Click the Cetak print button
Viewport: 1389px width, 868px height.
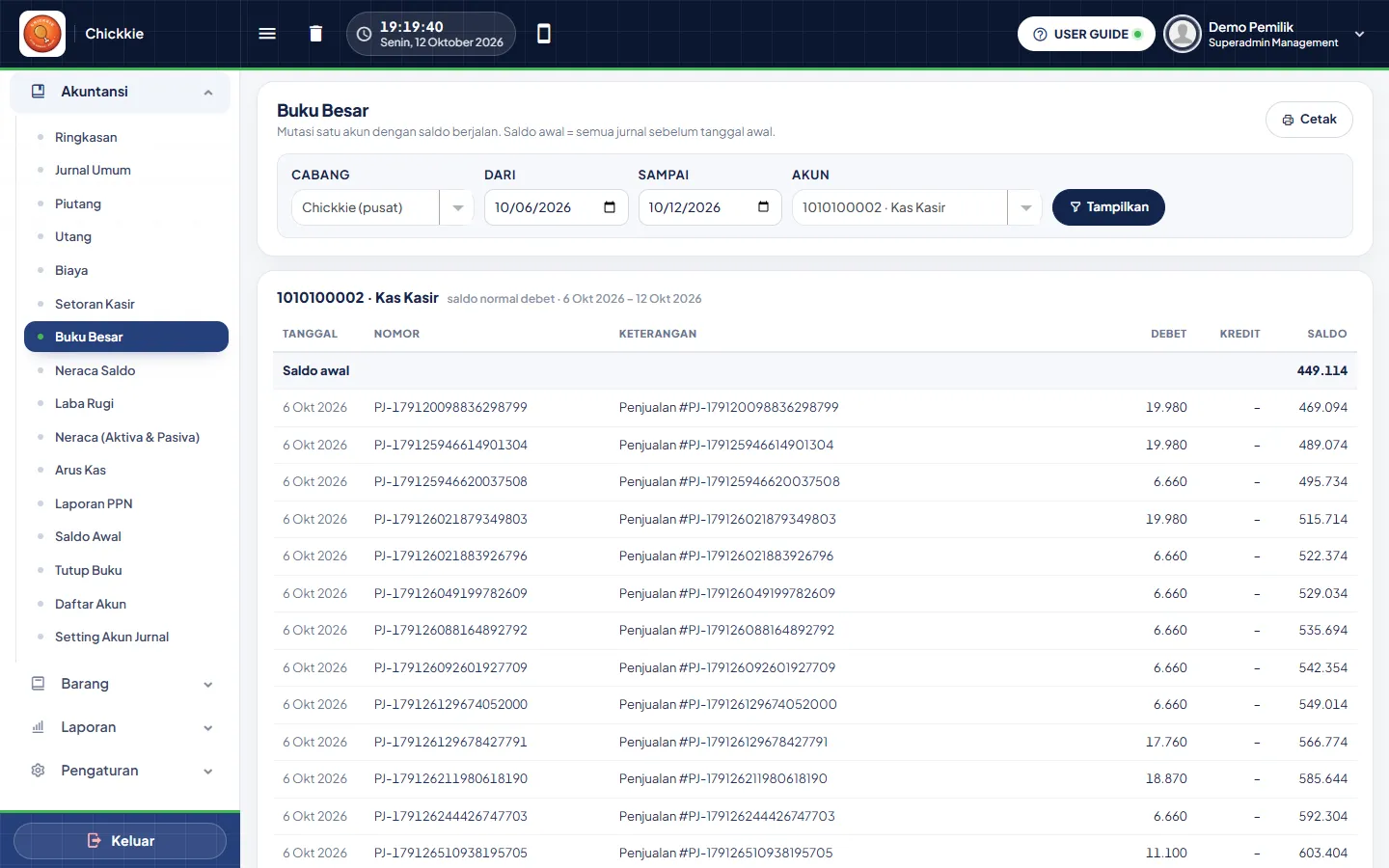[1309, 120]
